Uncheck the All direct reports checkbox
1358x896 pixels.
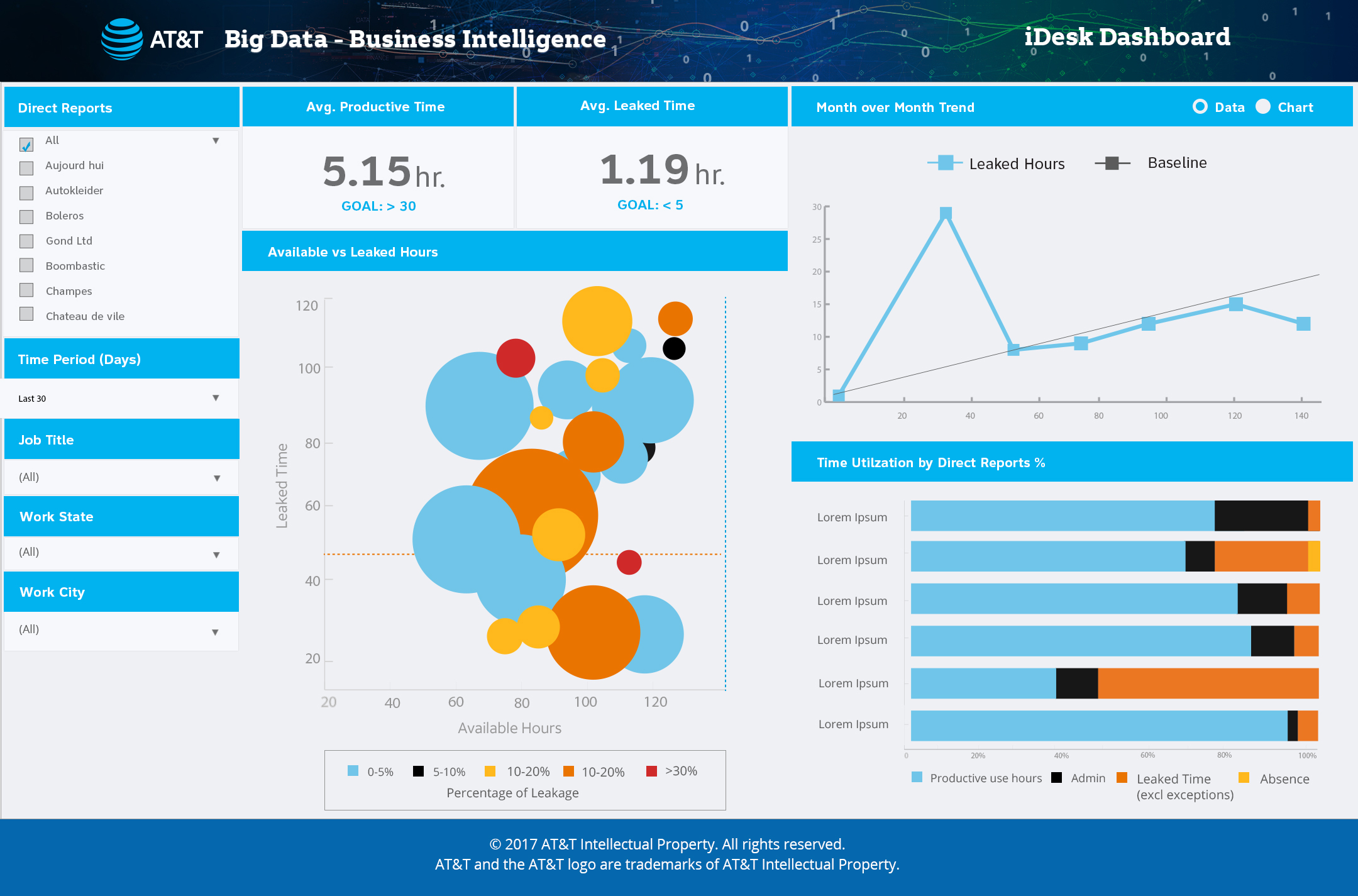(26, 145)
